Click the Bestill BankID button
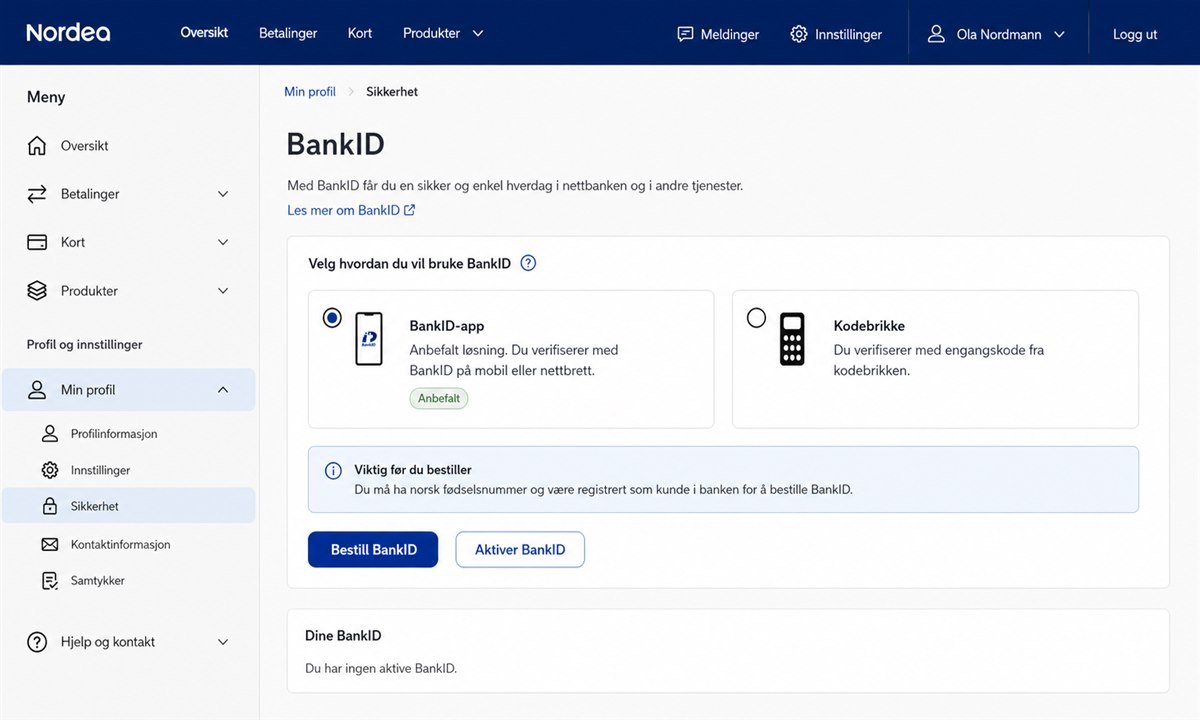1200x720 pixels. click(373, 549)
